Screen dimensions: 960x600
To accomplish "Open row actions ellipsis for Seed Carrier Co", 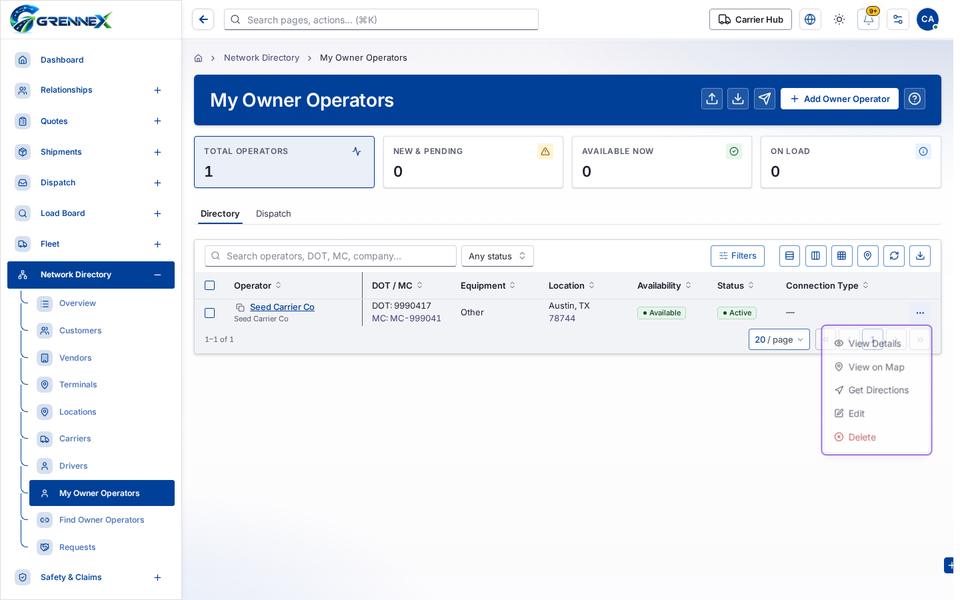I will tap(920, 313).
